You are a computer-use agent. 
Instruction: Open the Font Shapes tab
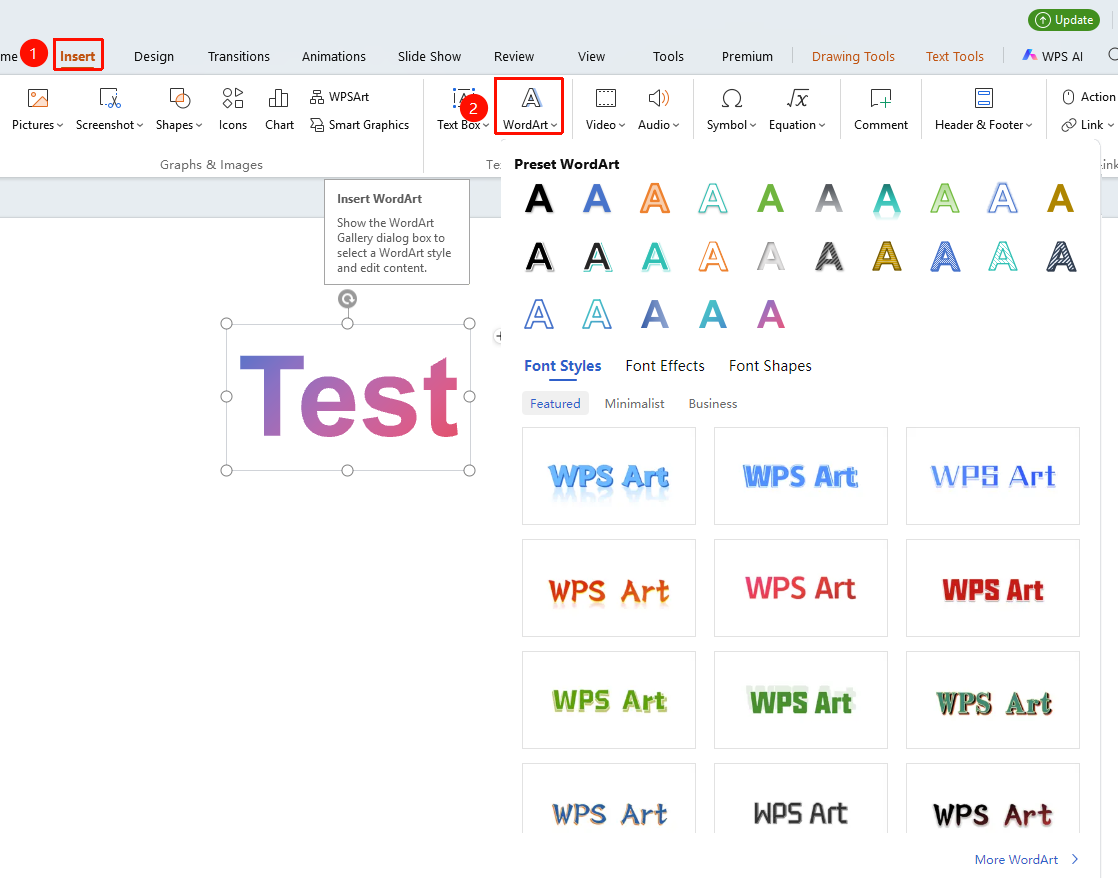(x=770, y=366)
